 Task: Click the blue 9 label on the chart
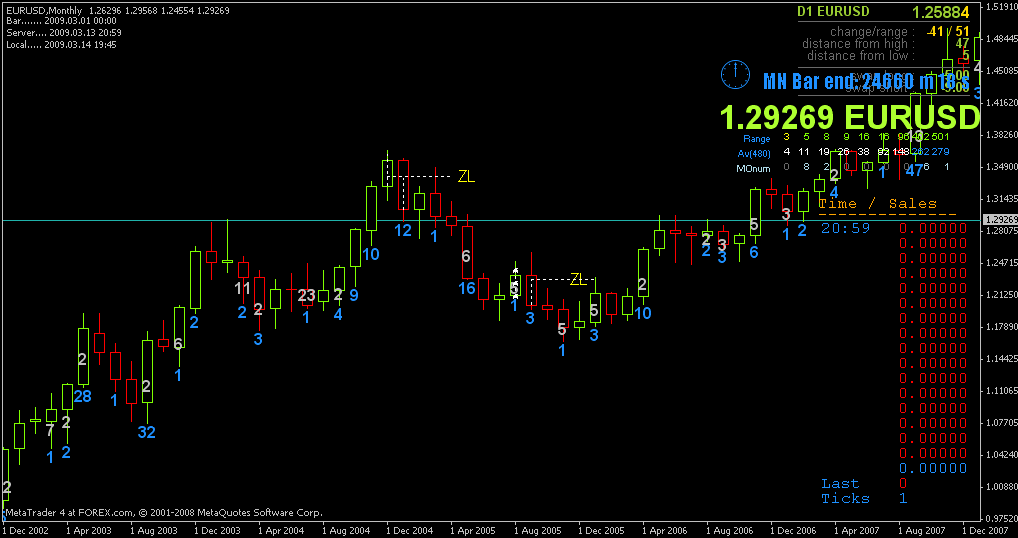click(354, 296)
